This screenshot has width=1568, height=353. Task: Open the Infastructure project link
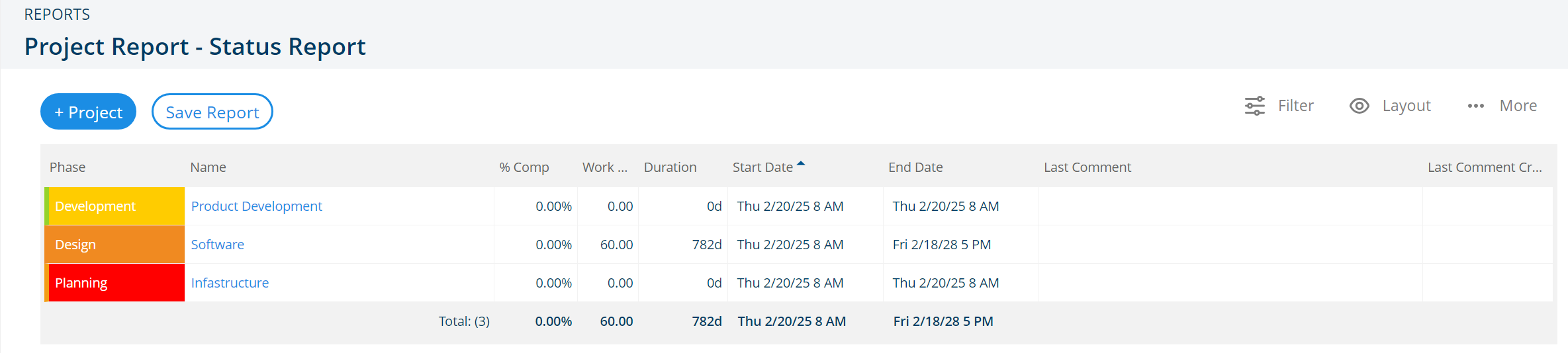click(230, 283)
